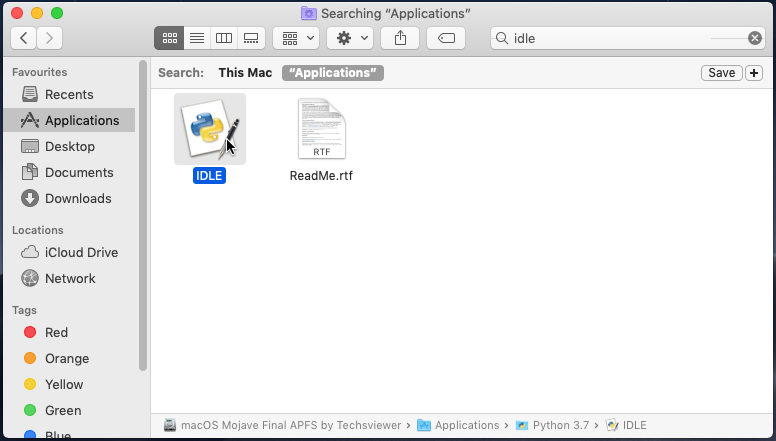Click the sidebar vertical scrollbar
The height and width of the screenshot is (441, 776).
[x=143, y=215]
